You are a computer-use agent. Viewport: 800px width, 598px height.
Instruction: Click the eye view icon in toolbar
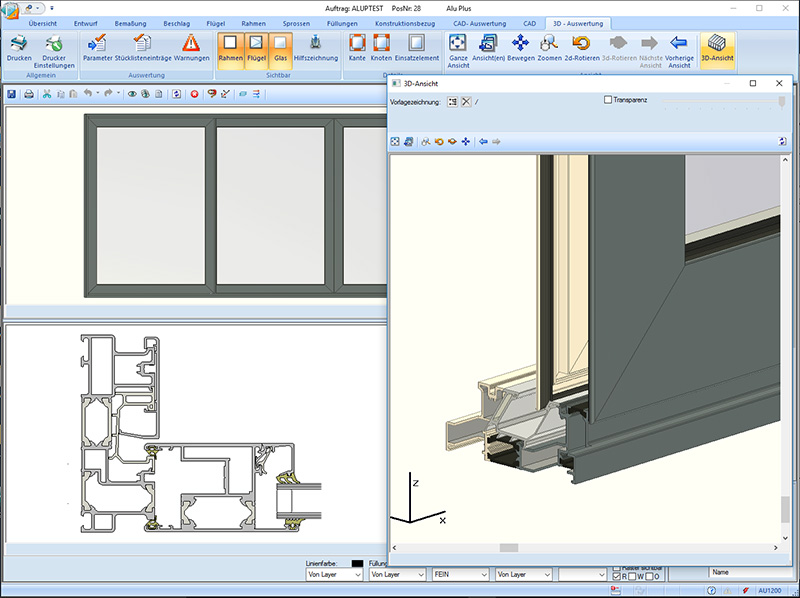pyautogui.click(x=132, y=94)
